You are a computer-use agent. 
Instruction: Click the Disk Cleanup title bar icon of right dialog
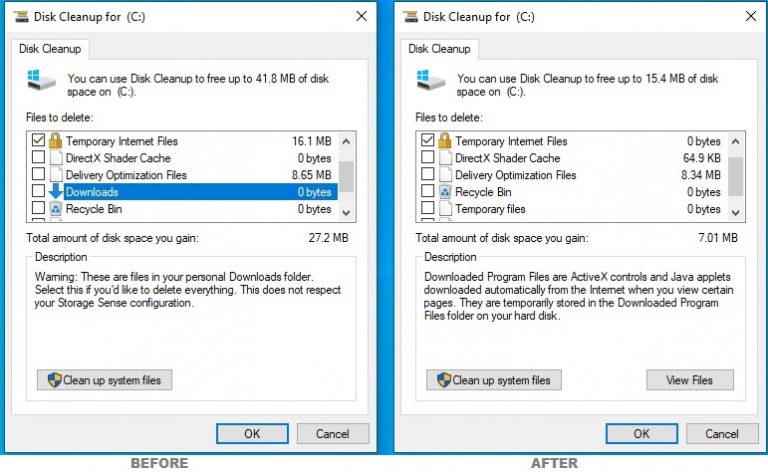click(410, 17)
